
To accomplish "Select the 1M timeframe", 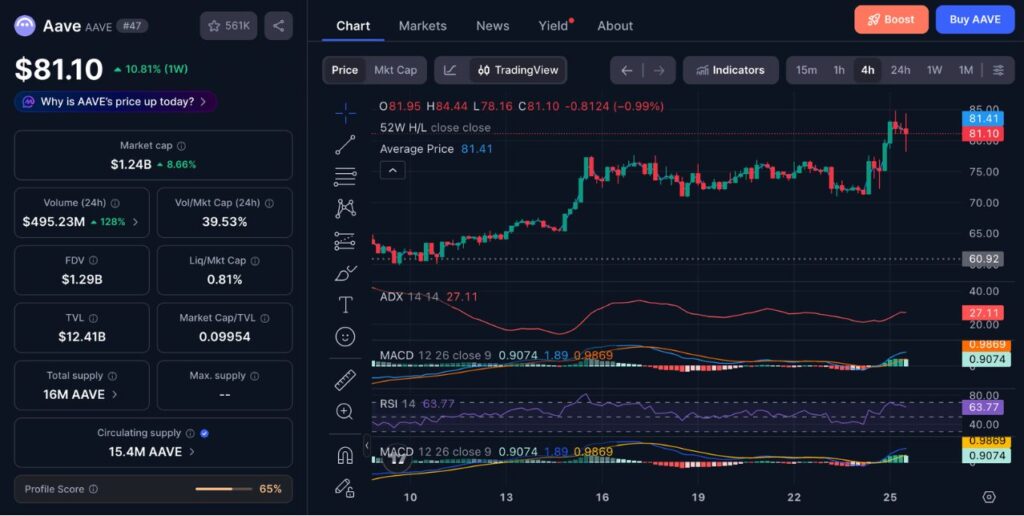I will tap(966, 70).
